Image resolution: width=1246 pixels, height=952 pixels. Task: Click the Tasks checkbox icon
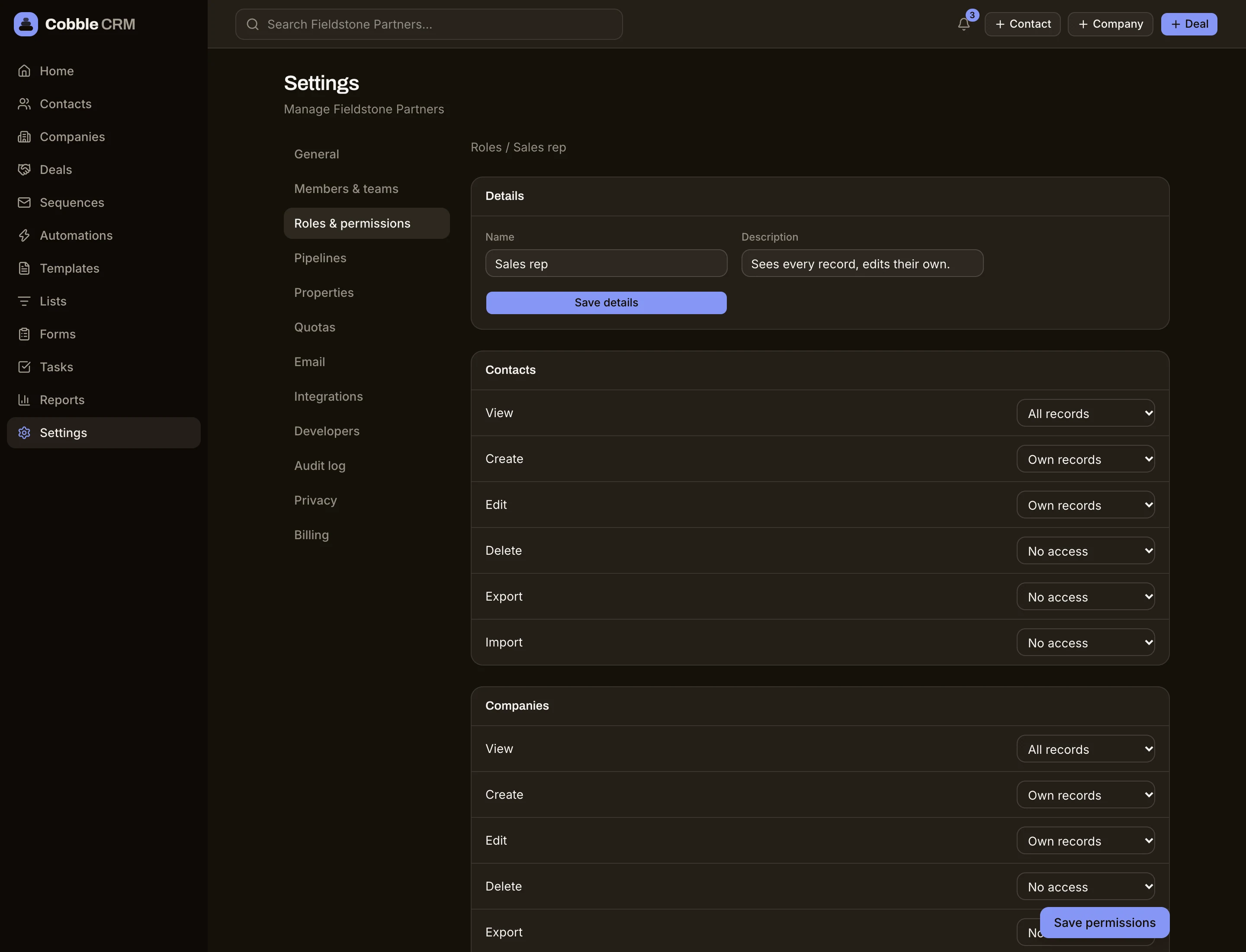tap(24, 367)
